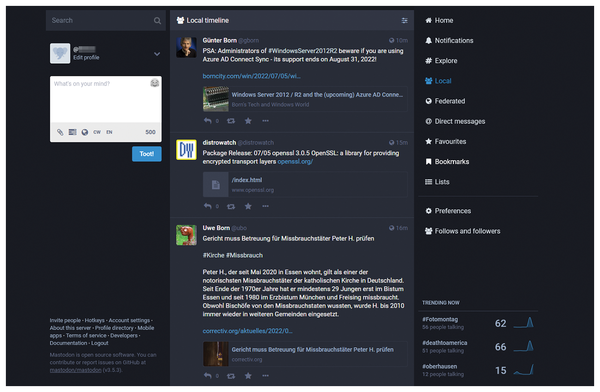Viewport: 600px width, 392px height.
Task: Click Uwe Born's avatar
Action: 186,235
